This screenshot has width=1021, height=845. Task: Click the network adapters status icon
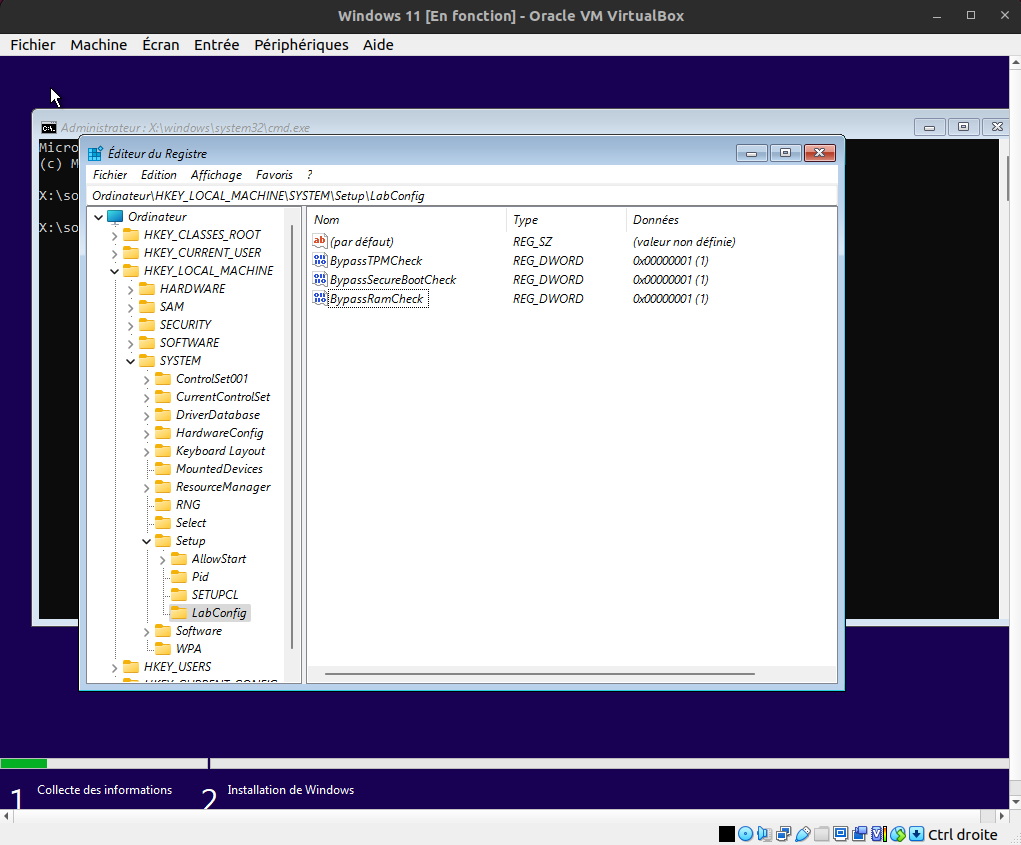click(782, 833)
